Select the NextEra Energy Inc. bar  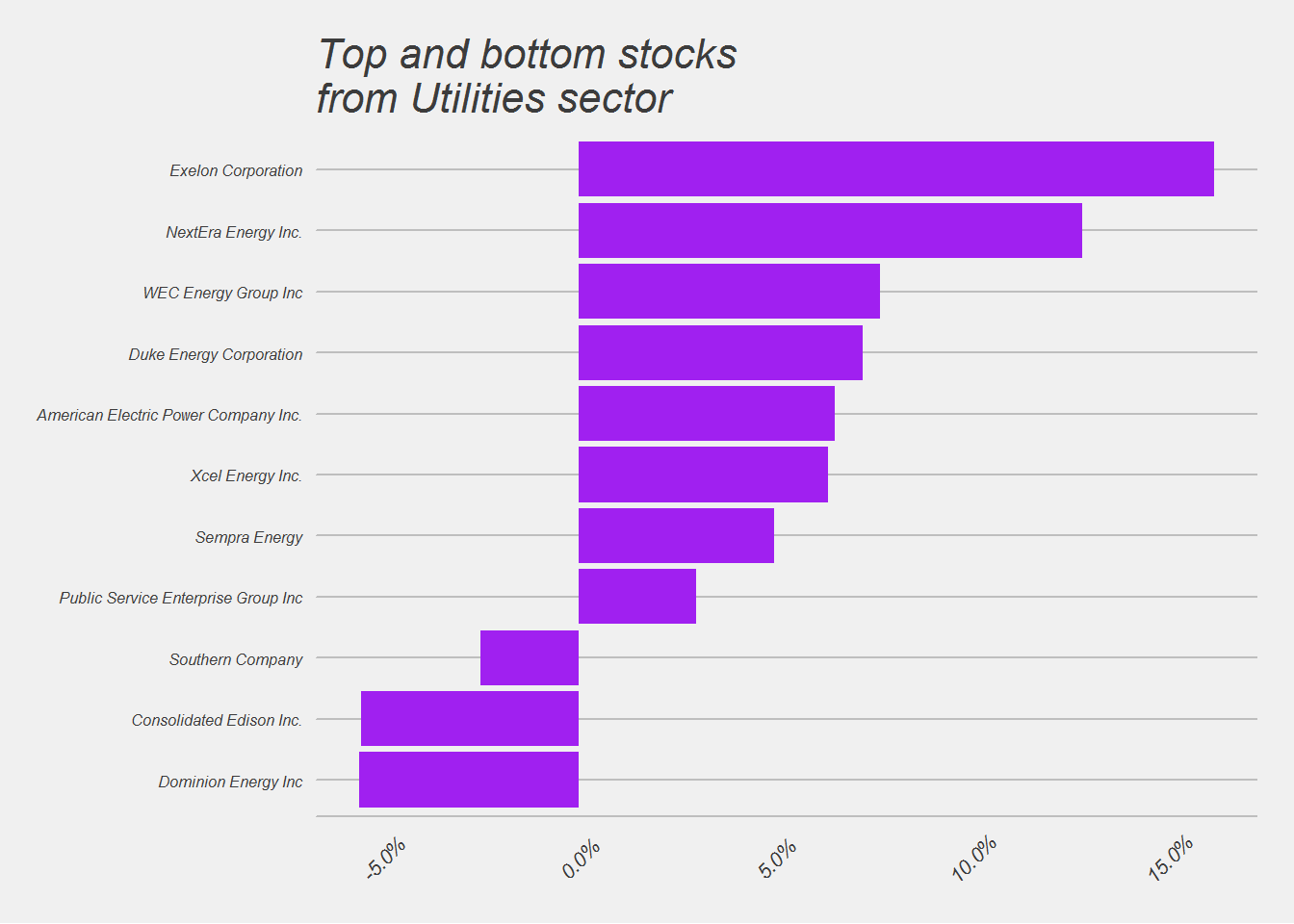830,231
